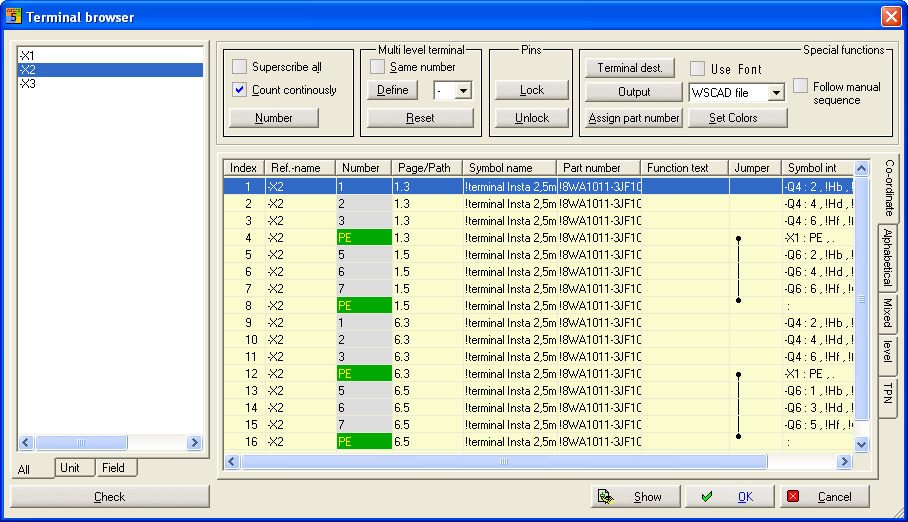Lock the pins

pyautogui.click(x=532, y=90)
